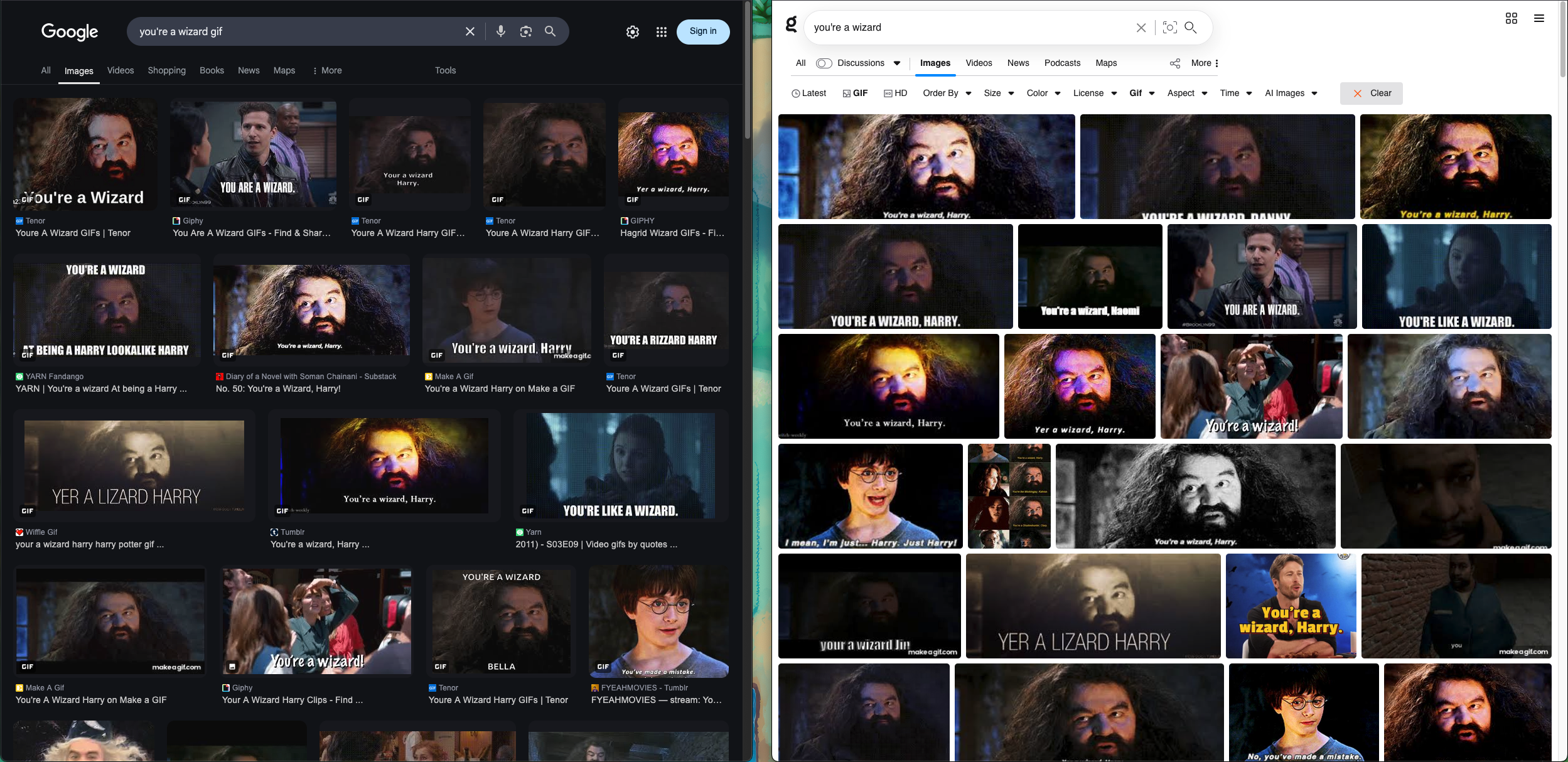Screen dimensions: 1568x762
Task: Open Kagi apps grid icon
Action: [x=1511, y=18]
